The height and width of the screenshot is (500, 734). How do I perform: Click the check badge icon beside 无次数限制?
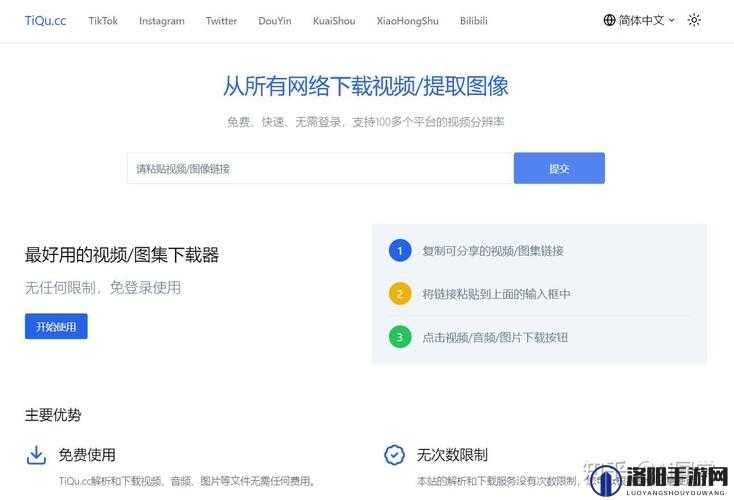(x=394, y=455)
